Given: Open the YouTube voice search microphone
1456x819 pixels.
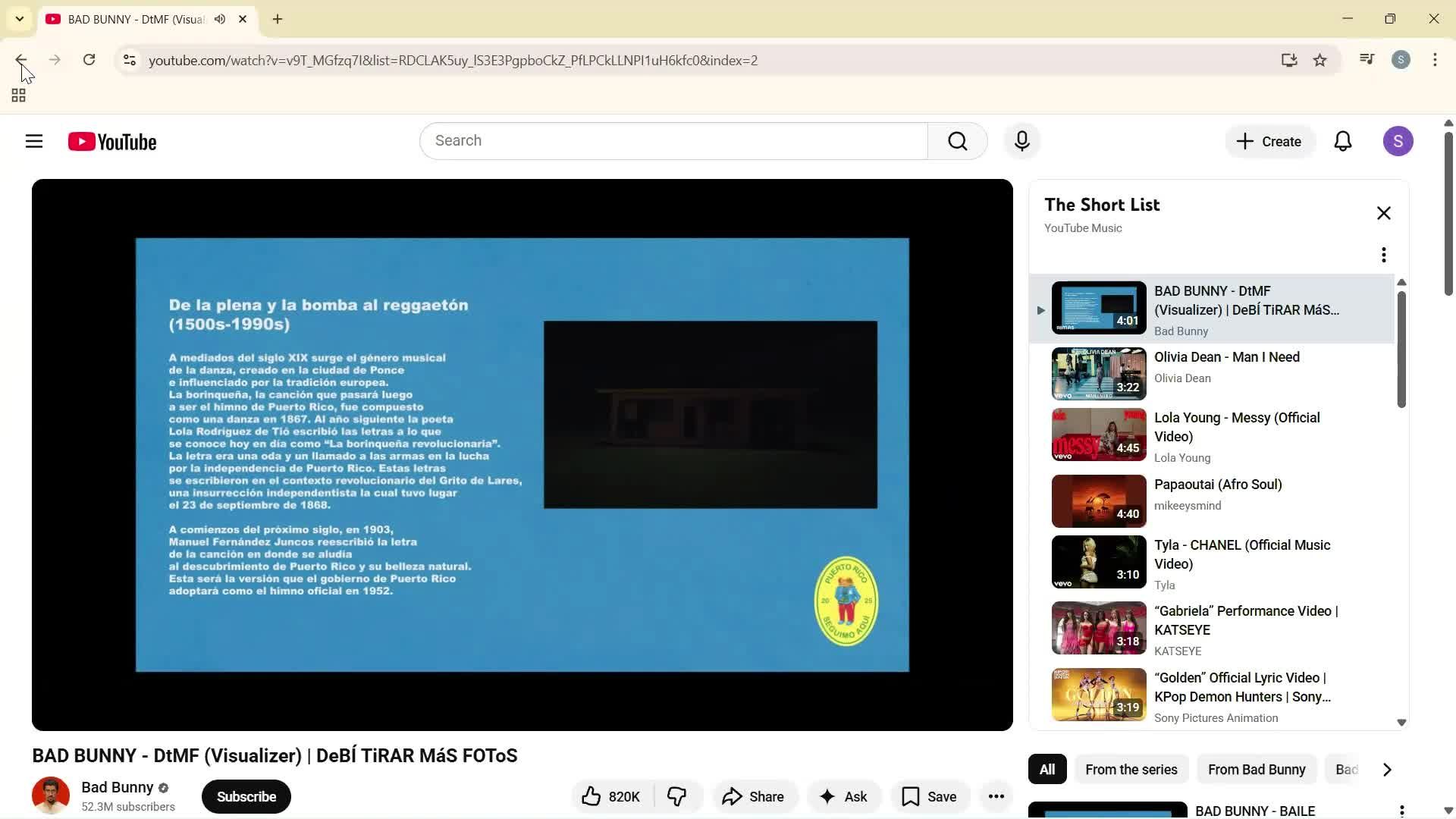Looking at the screenshot, I should pyautogui.click(x=1021, y=141).
